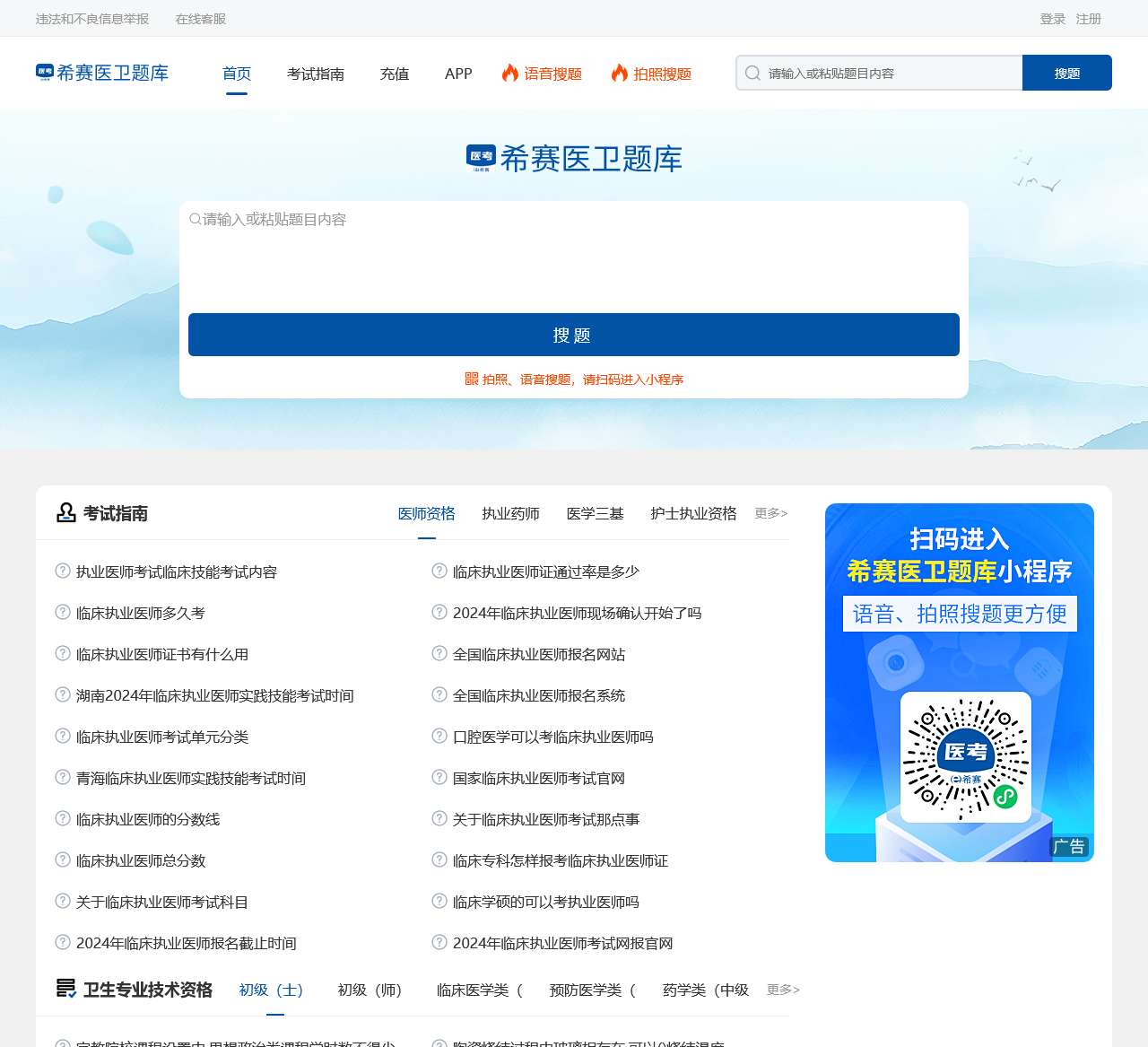Image resolution: width=1148 pixels, height=1047 pixels.
Task: Expand 更多> in 卫生专业技术资格 tabs
Action: pos(783,990)
